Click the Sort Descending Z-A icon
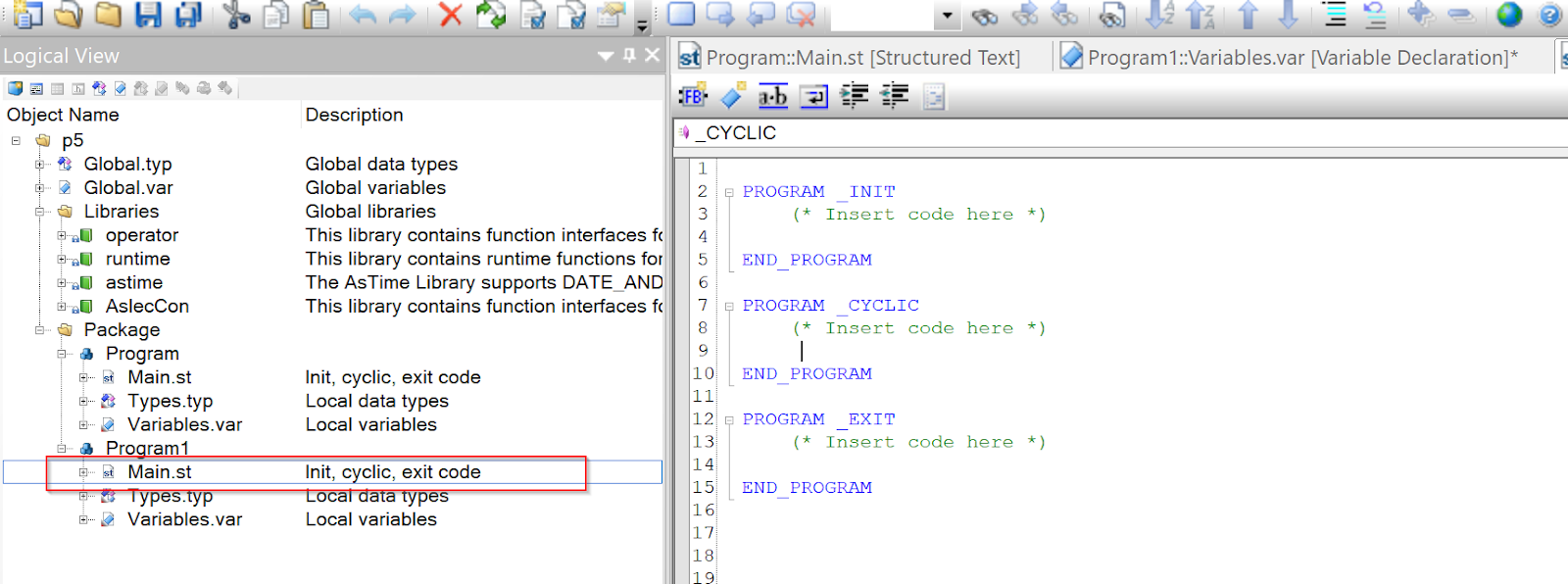 1200,15
